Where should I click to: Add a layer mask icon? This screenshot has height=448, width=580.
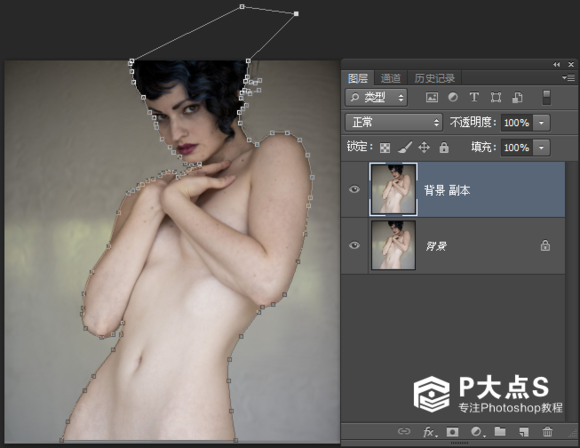point(452,432)
